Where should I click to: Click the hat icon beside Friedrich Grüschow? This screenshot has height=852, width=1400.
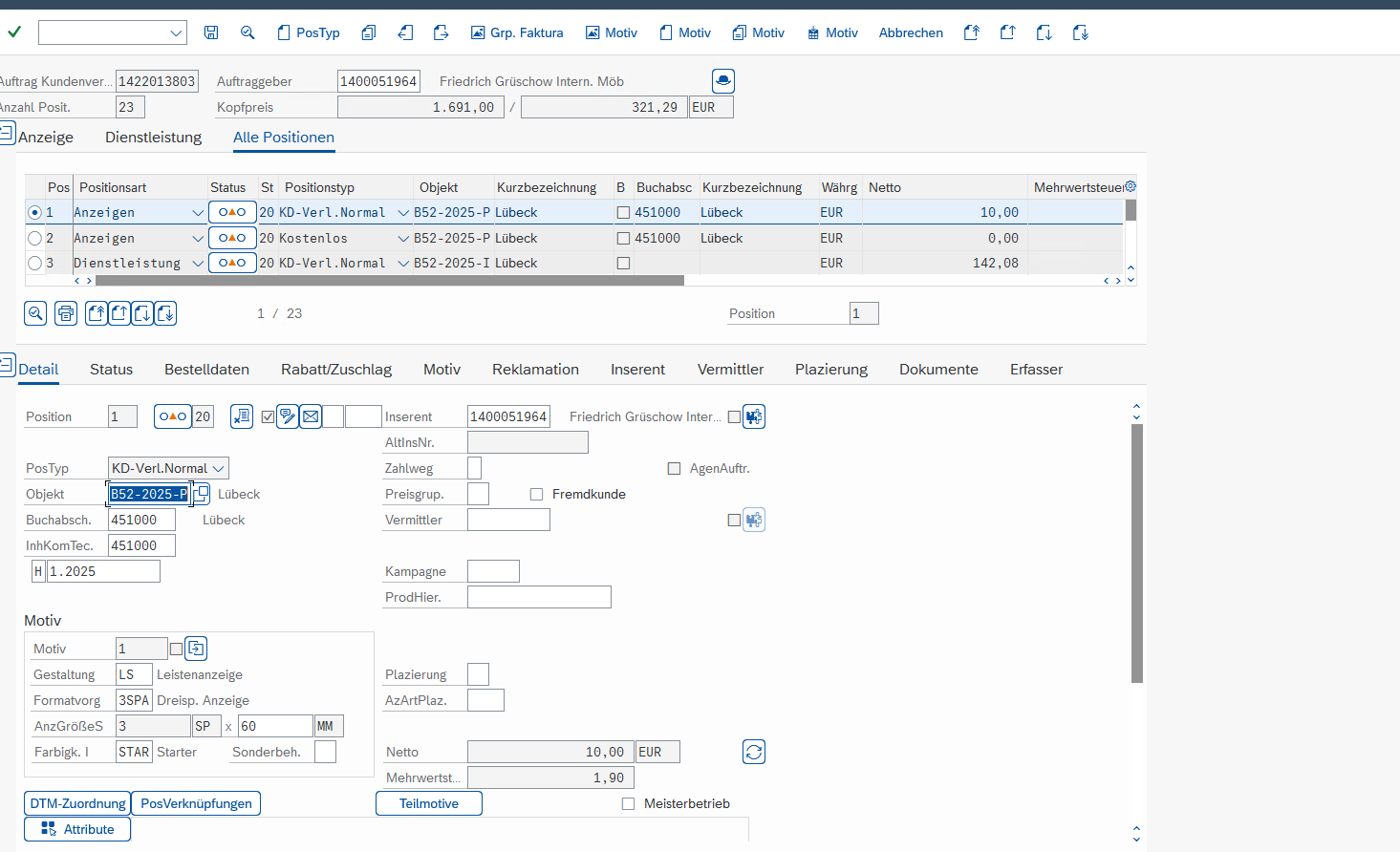coord(723,81)
